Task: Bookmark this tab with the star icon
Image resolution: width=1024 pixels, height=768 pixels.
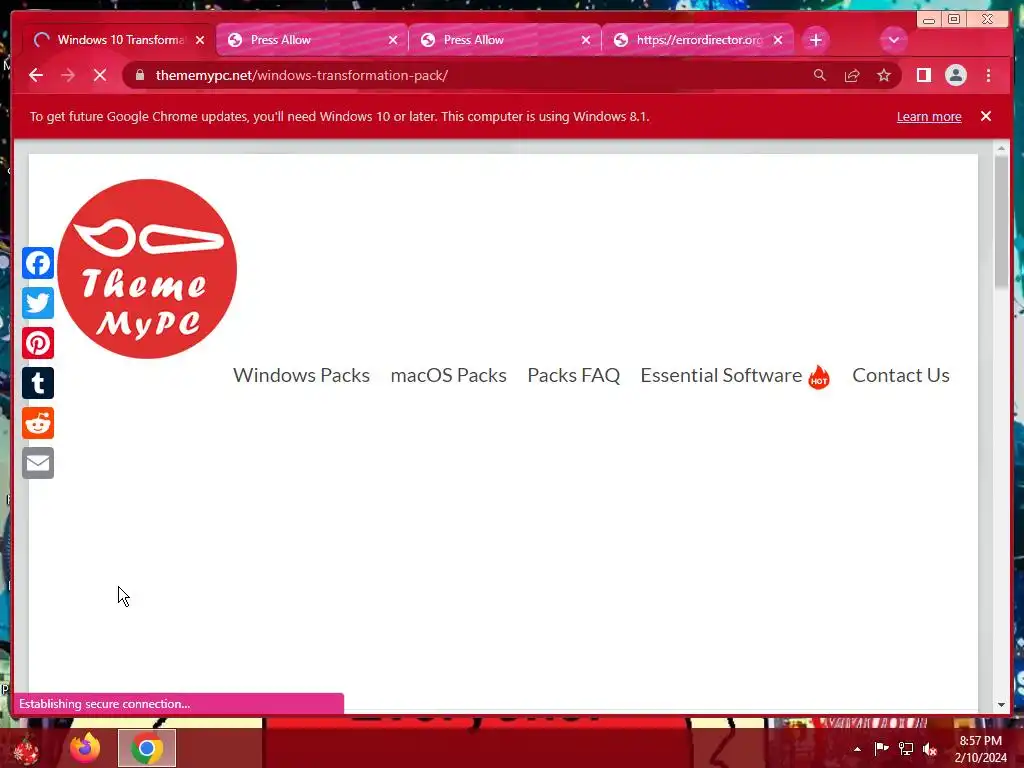Action: (884, 75)
